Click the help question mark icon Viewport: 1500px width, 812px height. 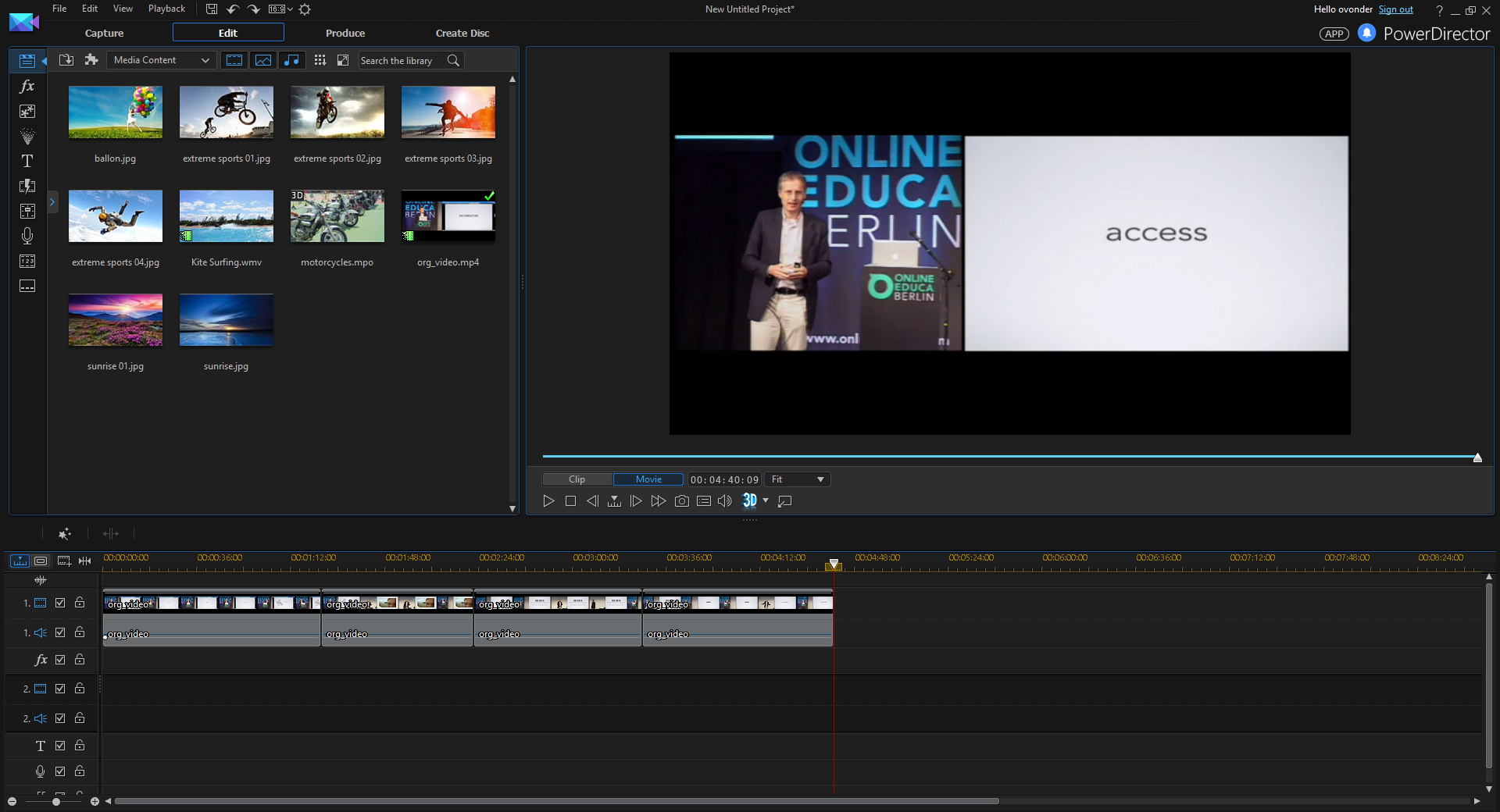click(1439, 10)
